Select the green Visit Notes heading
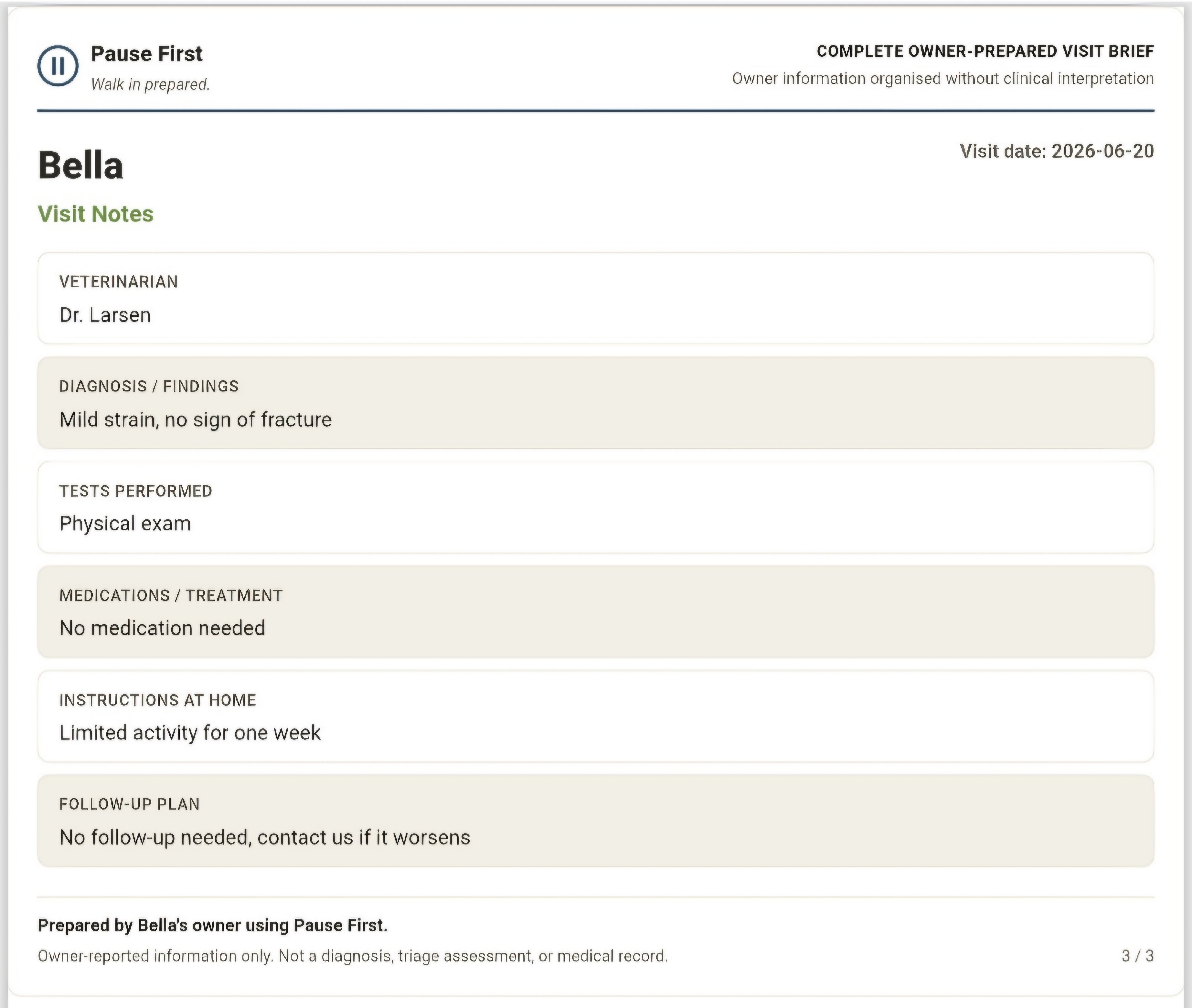Image resolution: width=1192 pixels, height=1008 pixels. pos(95,214)
